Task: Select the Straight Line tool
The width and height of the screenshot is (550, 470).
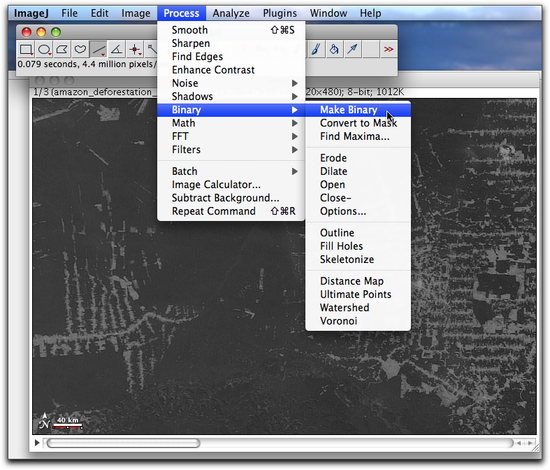Action: (x=99, y=49)
